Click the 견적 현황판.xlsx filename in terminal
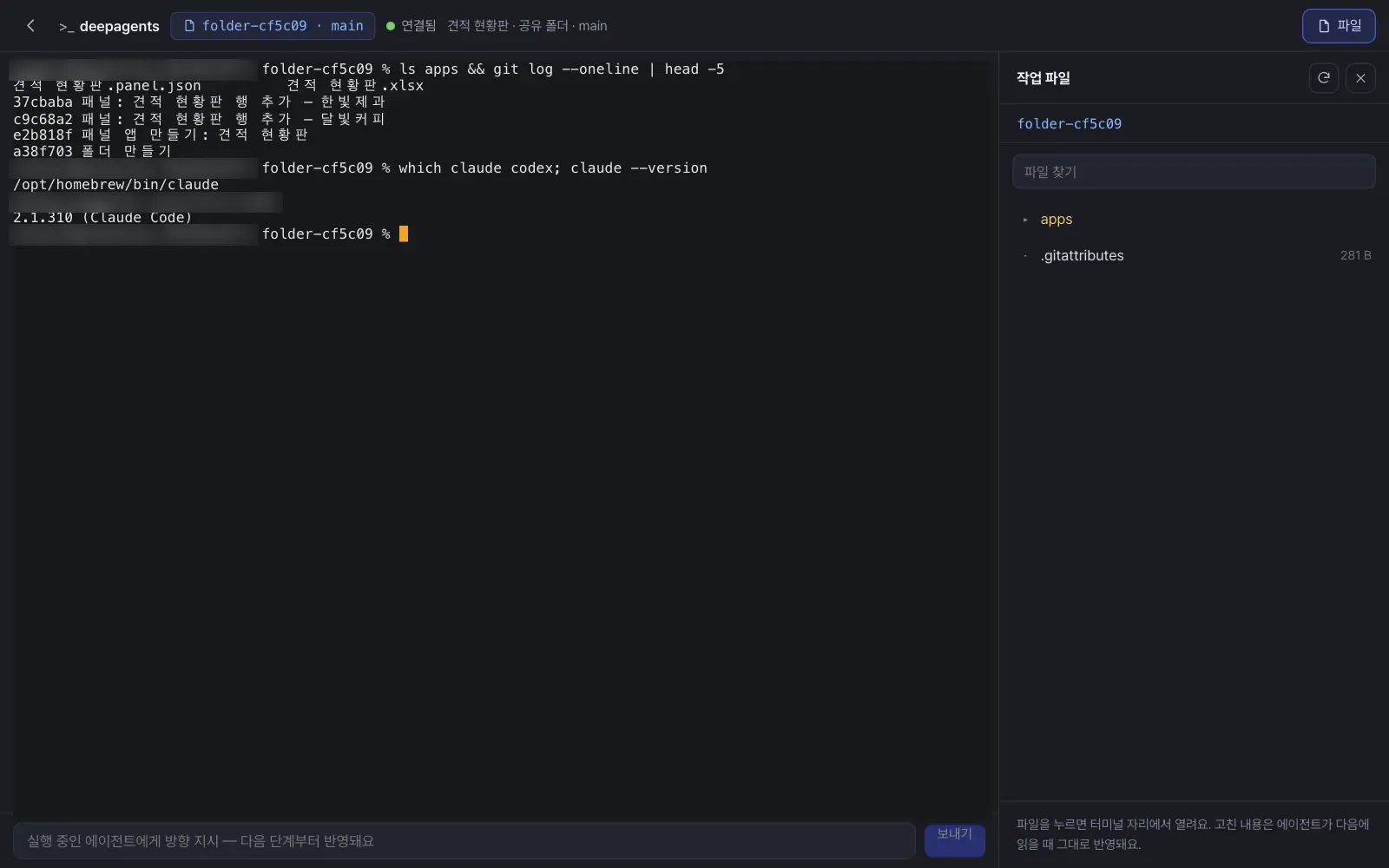The height and width of the screenshot is (868, 1389). (355, 86)
